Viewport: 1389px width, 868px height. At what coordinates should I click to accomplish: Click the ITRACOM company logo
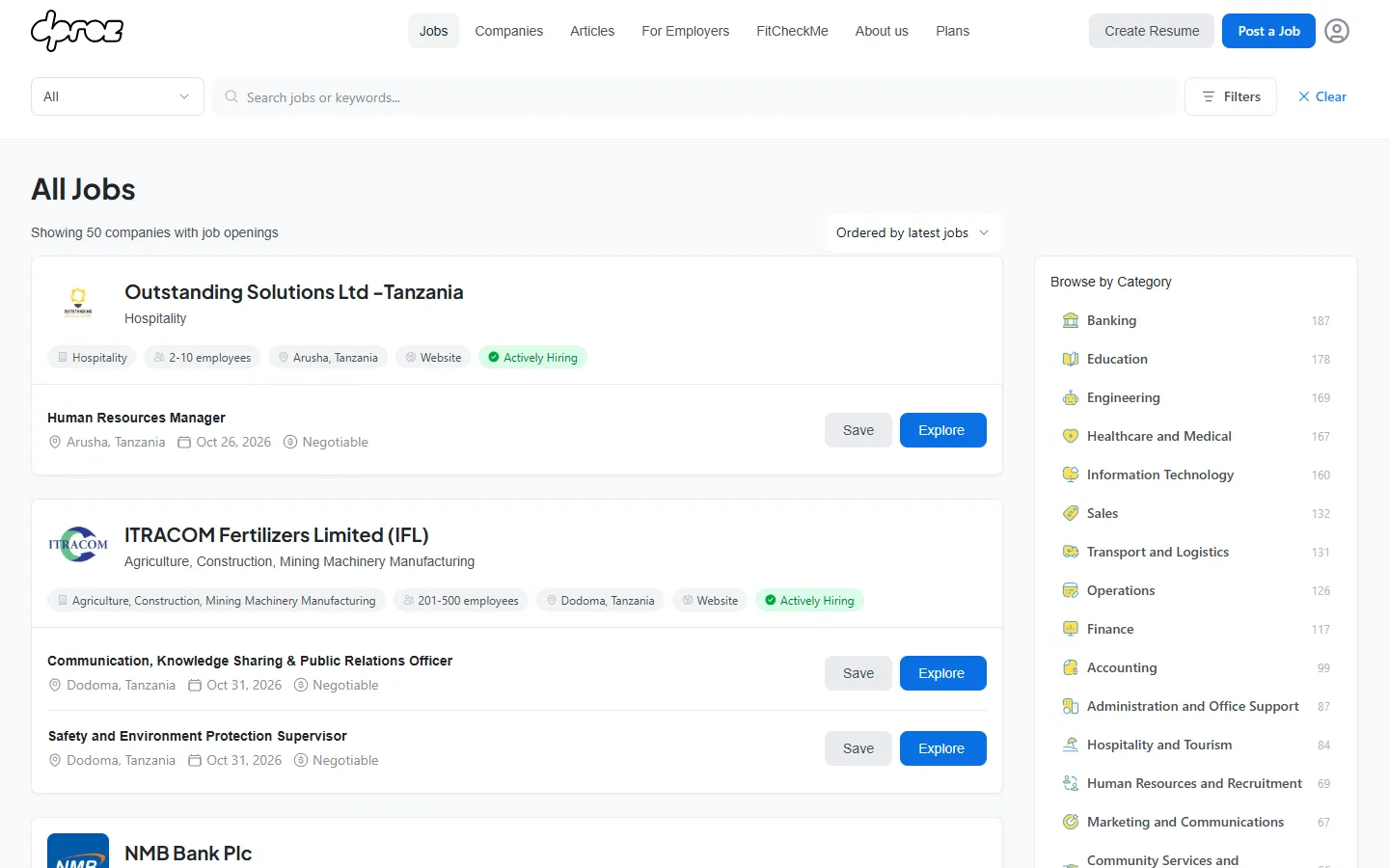78,546
